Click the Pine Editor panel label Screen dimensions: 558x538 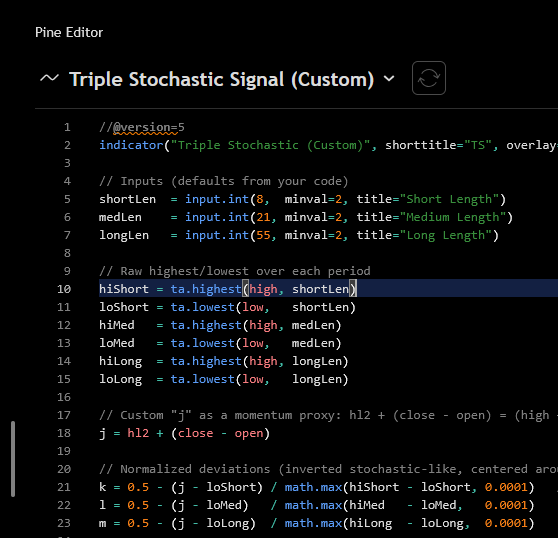[x=69, y=32]
